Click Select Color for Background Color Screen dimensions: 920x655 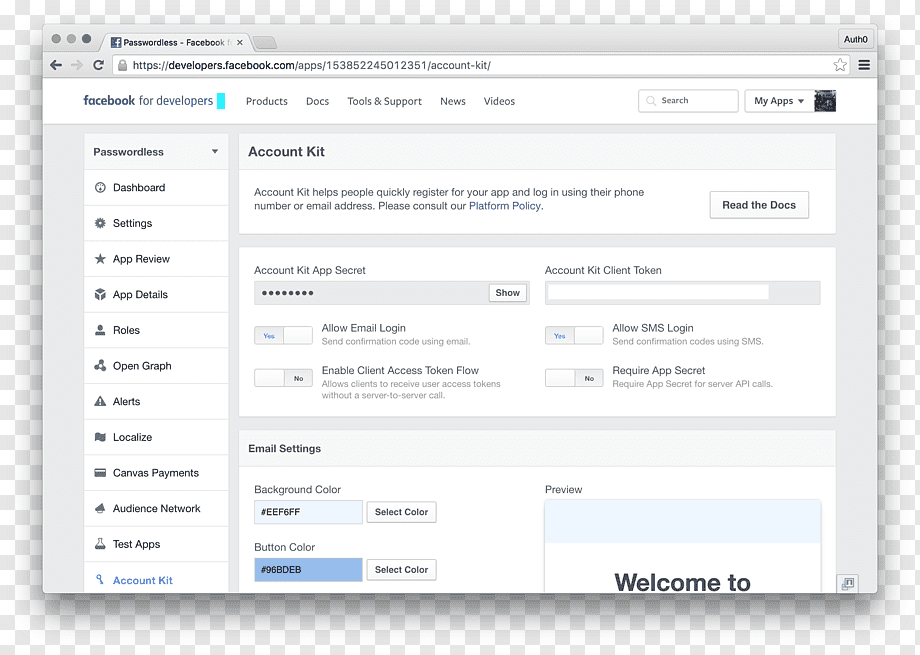click(401, 512)
